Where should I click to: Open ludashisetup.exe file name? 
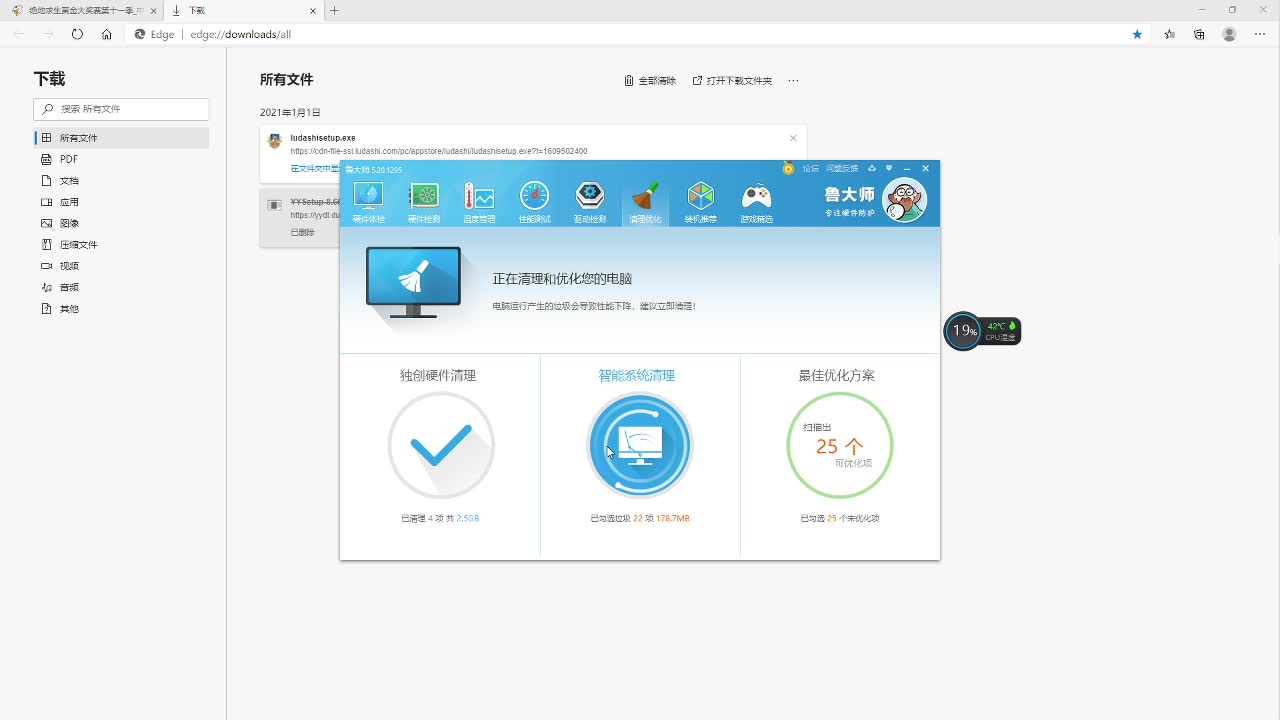coord(322,138)
